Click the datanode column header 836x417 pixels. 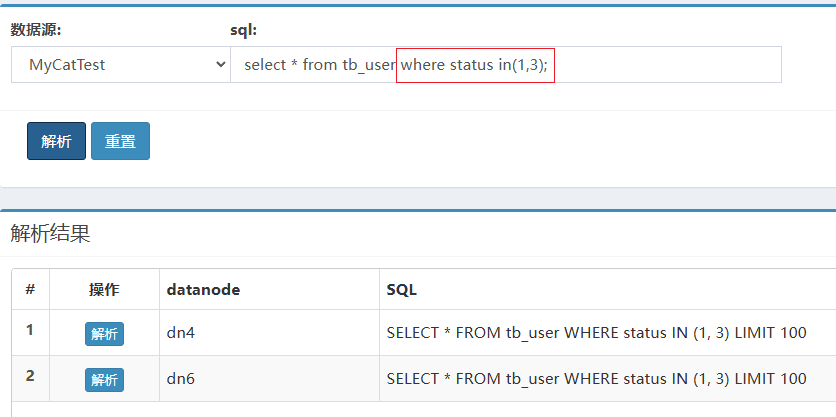tap(204, 289)
